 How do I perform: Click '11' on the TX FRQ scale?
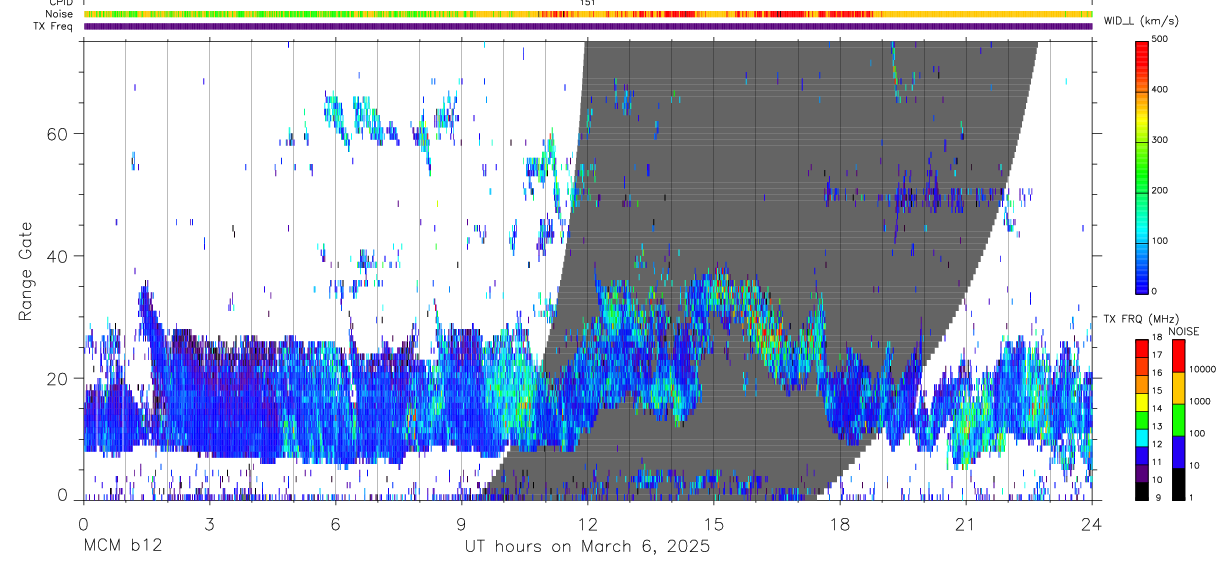(x=1157, y=462)
